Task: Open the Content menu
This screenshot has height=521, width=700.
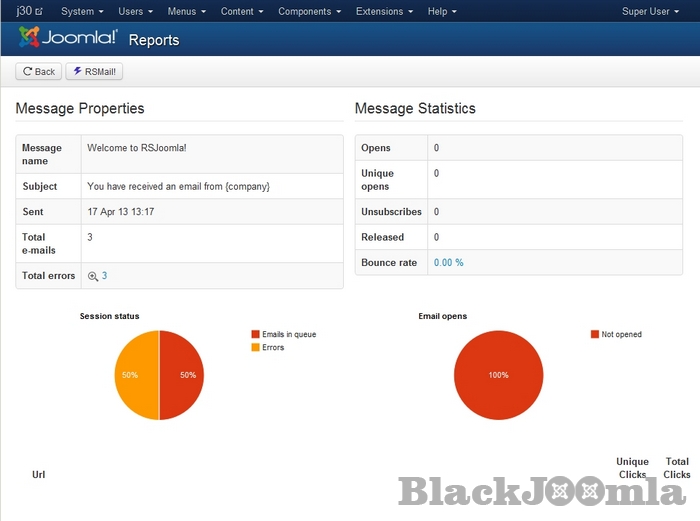Action: [x=243, y=12]
